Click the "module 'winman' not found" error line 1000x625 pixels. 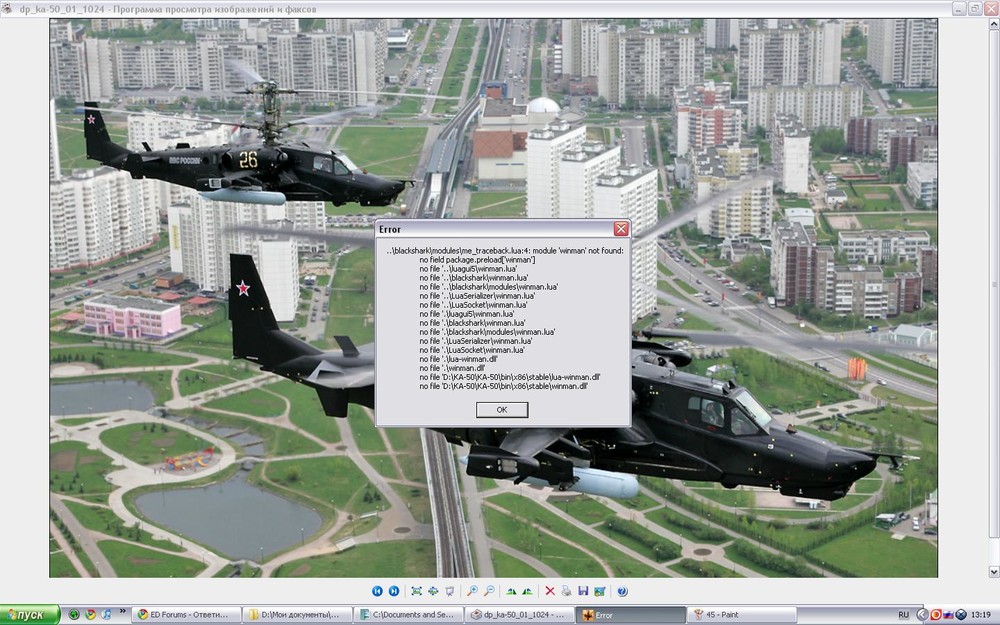coord(504,251)
